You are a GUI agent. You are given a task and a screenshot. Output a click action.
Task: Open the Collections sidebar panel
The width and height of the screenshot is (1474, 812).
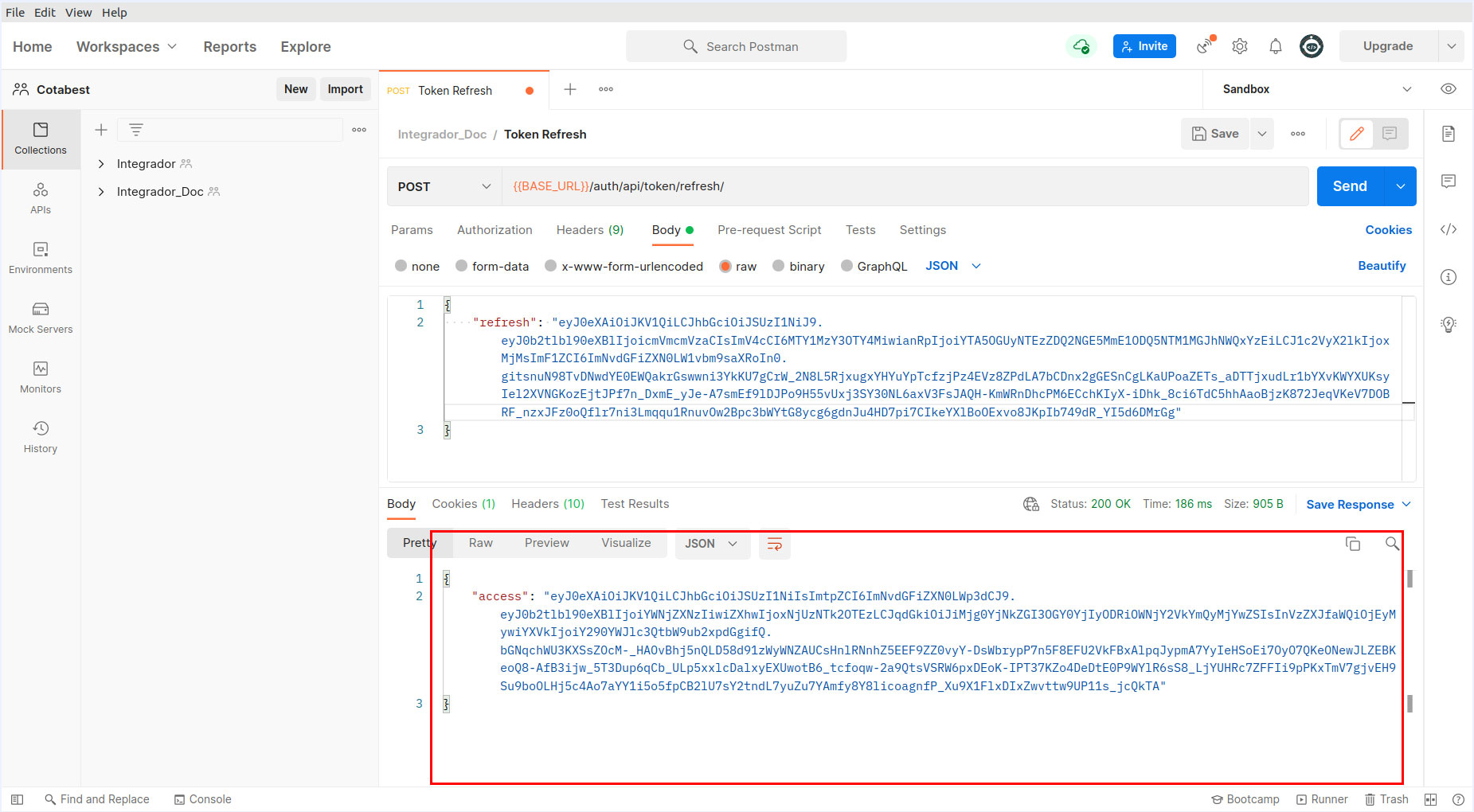[x=41, y=139]
